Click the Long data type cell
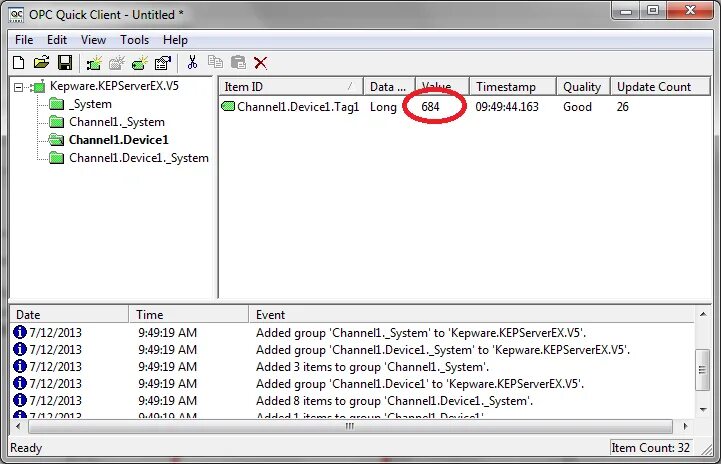The width and height of the screenshot is (721, 464). 383,107
